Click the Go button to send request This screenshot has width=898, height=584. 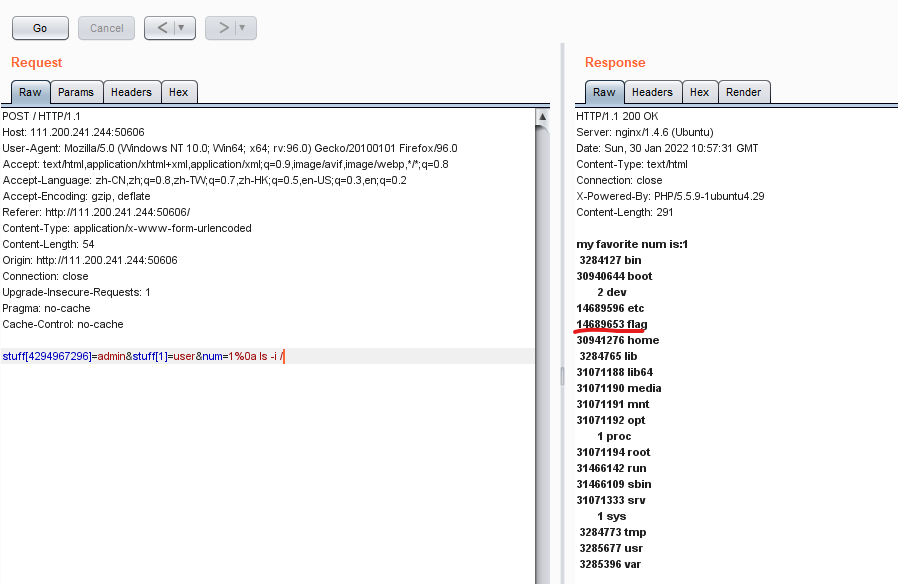pyautogui.click(x=40, y=28)
